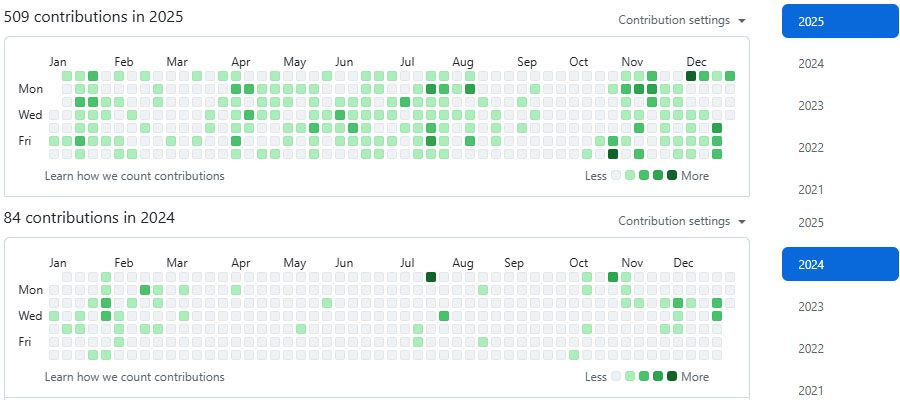Click the darkest bottom-row cell in 2025 graph
This screenshot has width=900, height=400.
(x=613, y=154)
